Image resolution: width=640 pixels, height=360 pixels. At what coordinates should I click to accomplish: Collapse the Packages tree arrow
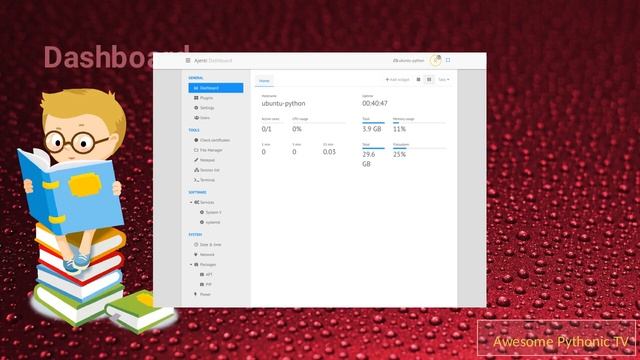191,264
